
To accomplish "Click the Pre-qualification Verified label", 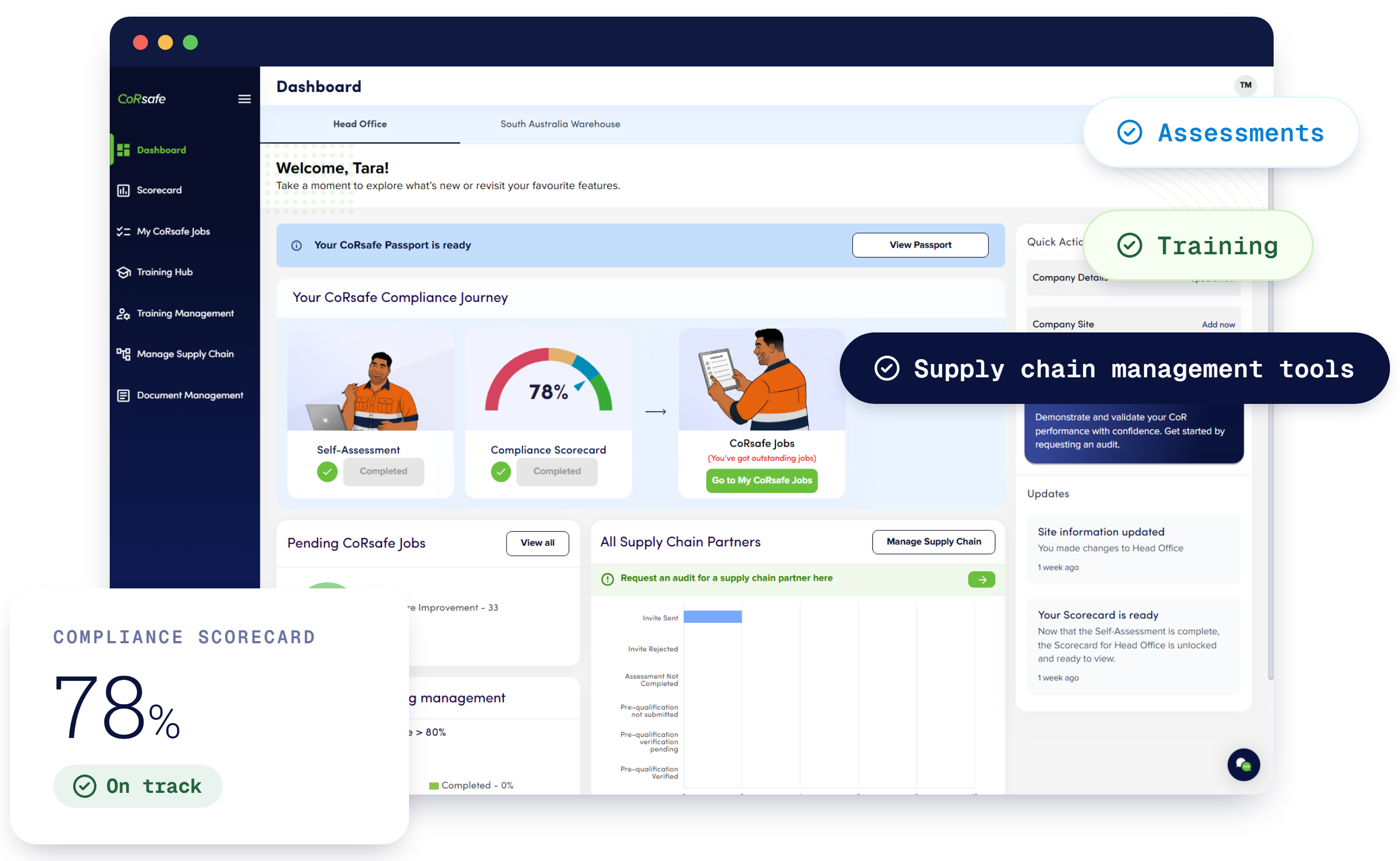I will click(649, 773).
